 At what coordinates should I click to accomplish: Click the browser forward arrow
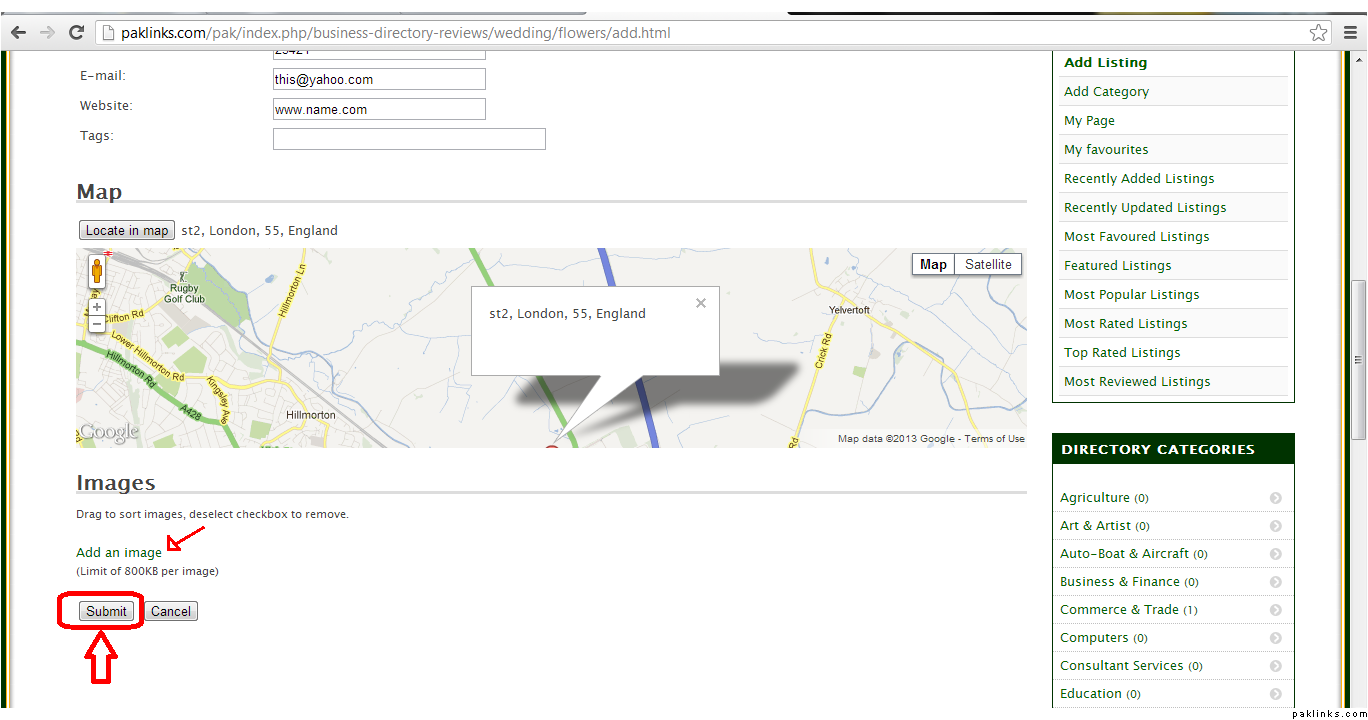pos(47,33)
